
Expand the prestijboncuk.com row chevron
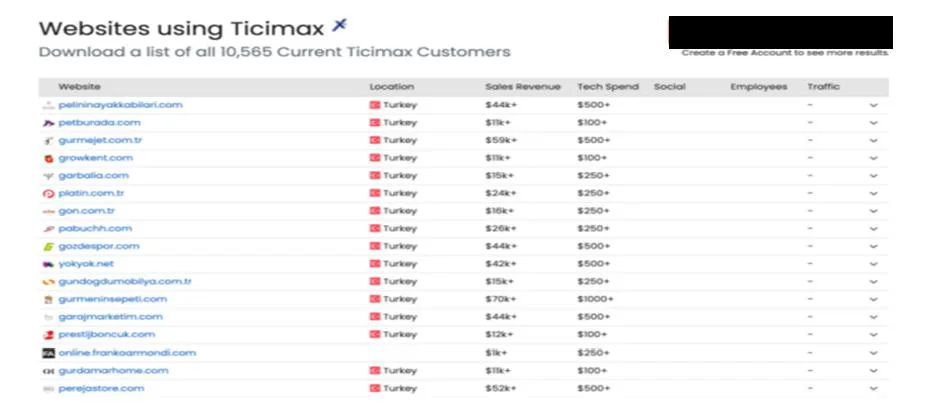[873, 335]
